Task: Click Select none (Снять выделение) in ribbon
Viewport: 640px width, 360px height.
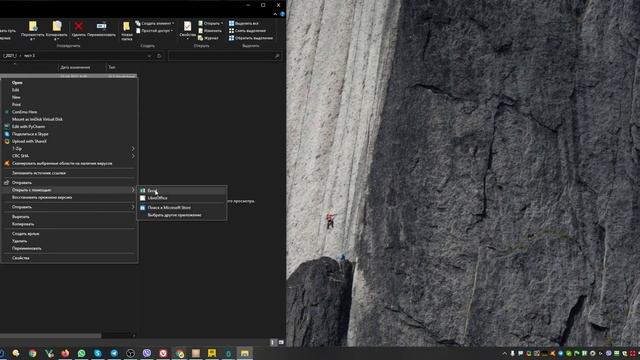Action: click(247, 31)
